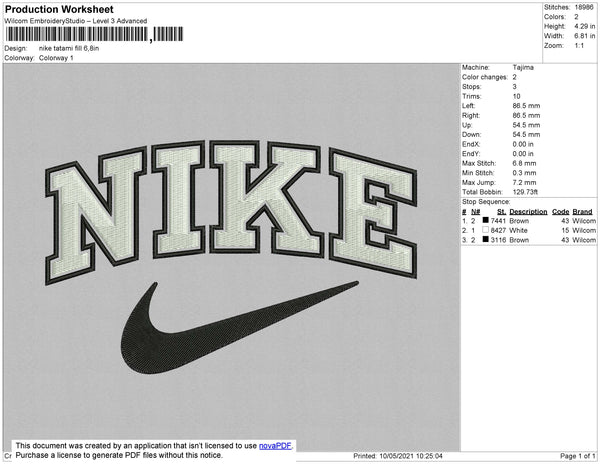Viewport: 600px width, 464px height.
Task: Select 'Wilcom EmbroideryStudio – Level 3 Advanced' text
Action: 76,21
